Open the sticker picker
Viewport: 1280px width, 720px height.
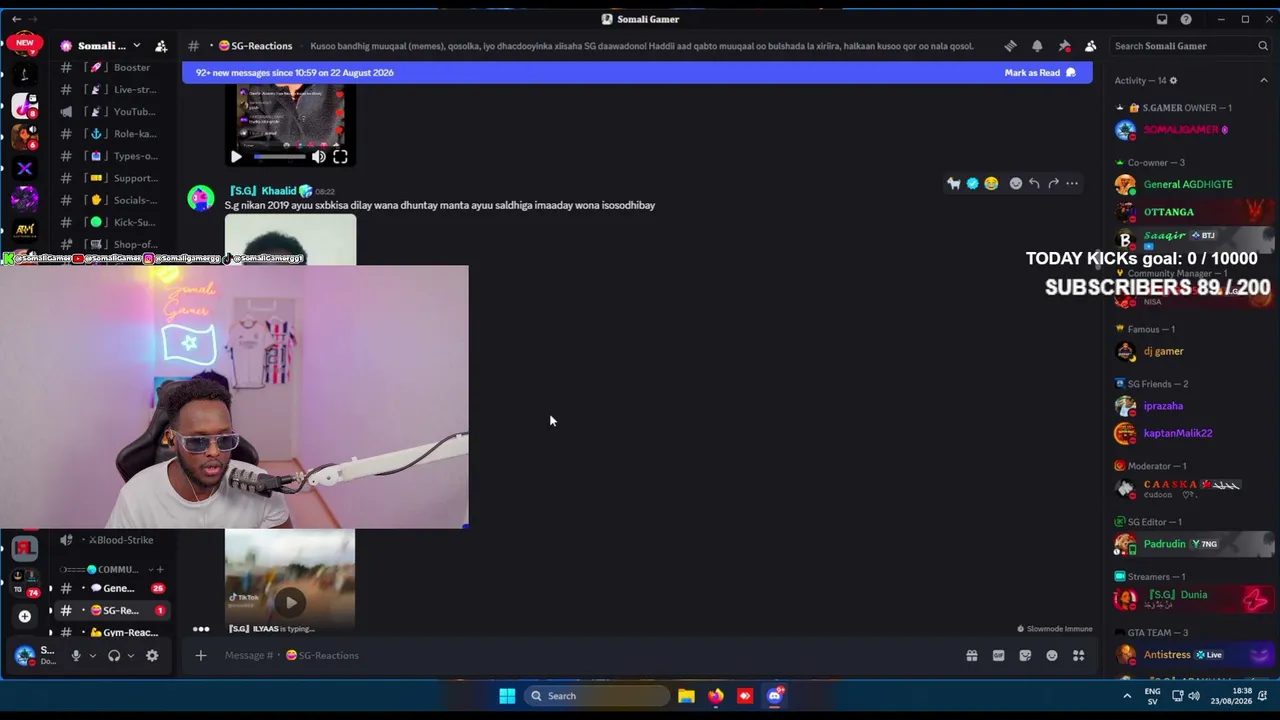(x=1025, y=656)
